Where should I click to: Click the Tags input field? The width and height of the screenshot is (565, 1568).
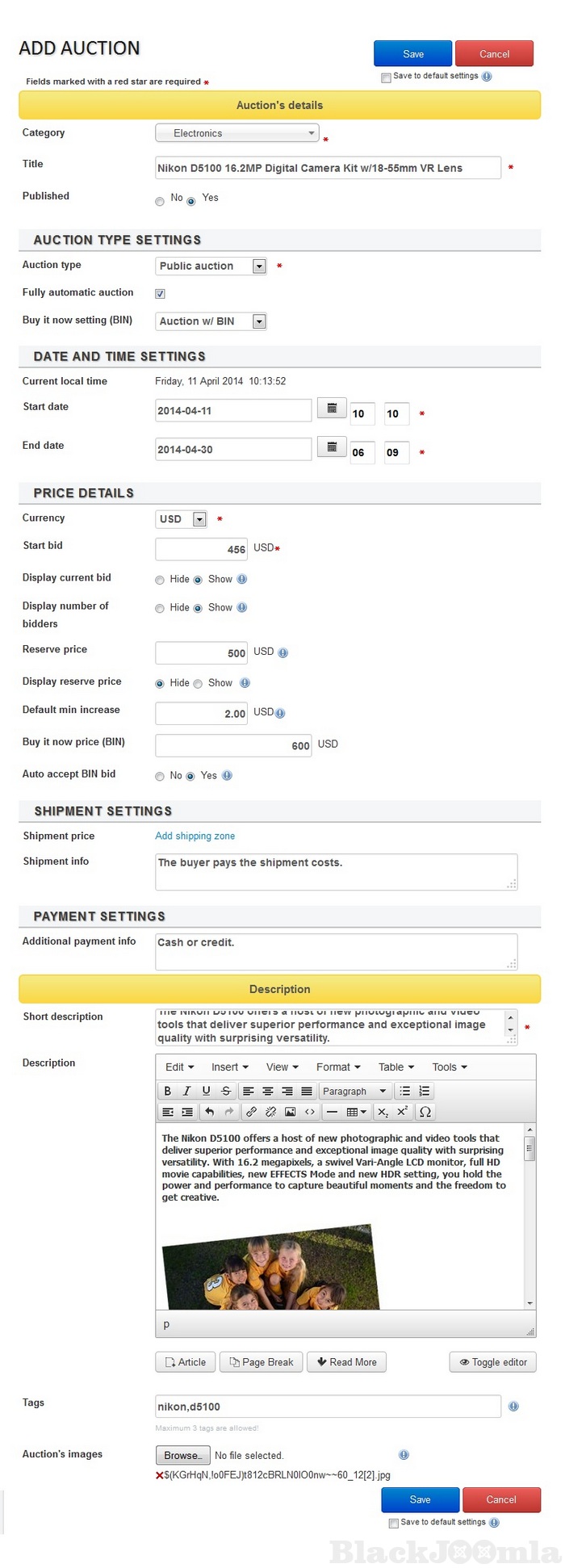click(x=327, y=1407)
